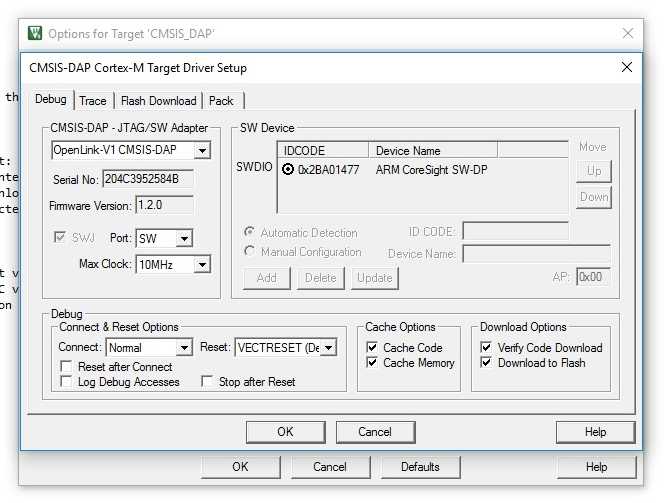
Task: Click the Move Up button
Action: click(x=594, y=171)
